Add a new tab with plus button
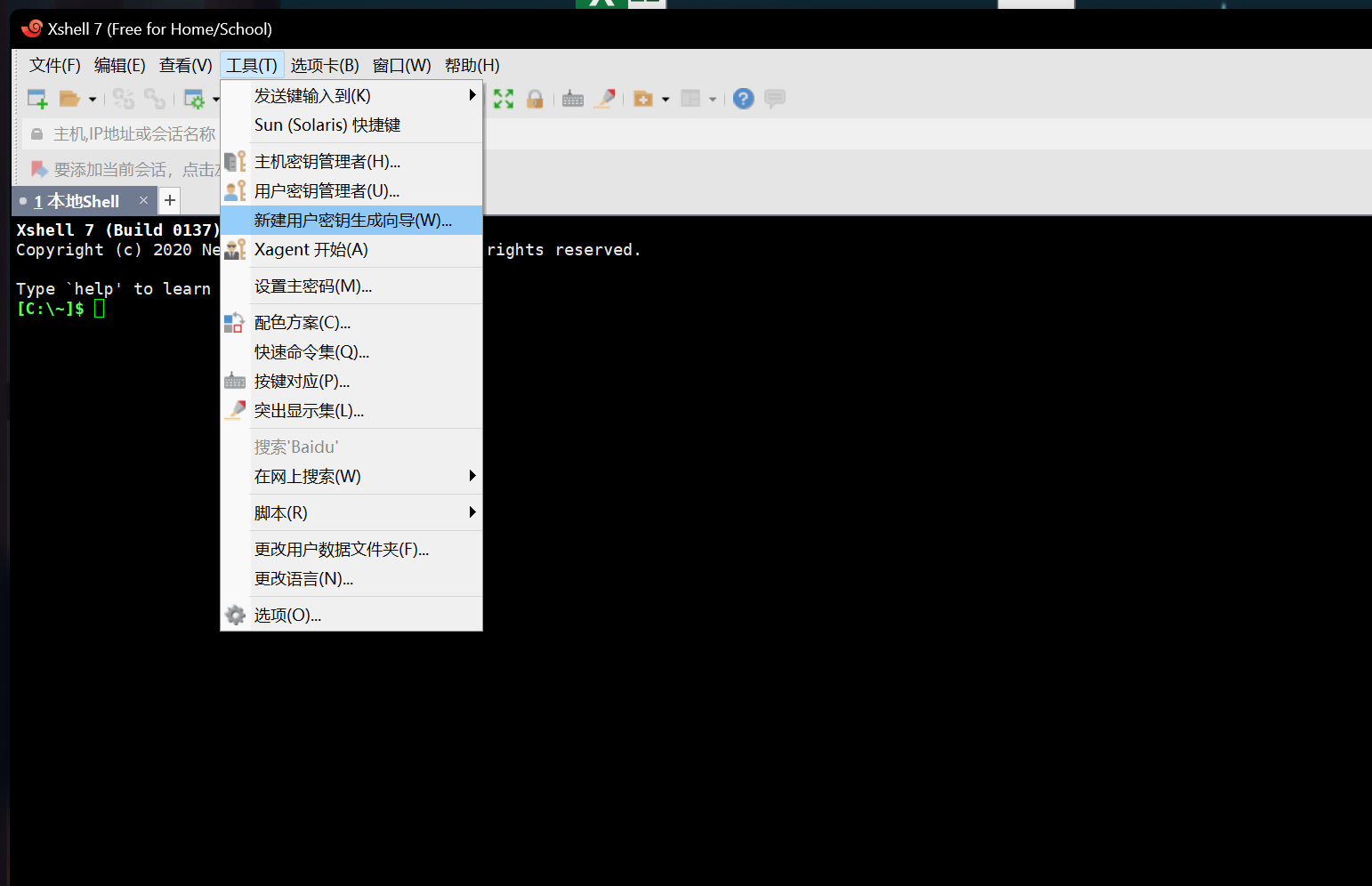The height and width of the screenshot is (886, 1372). click(x=170, y=200)
